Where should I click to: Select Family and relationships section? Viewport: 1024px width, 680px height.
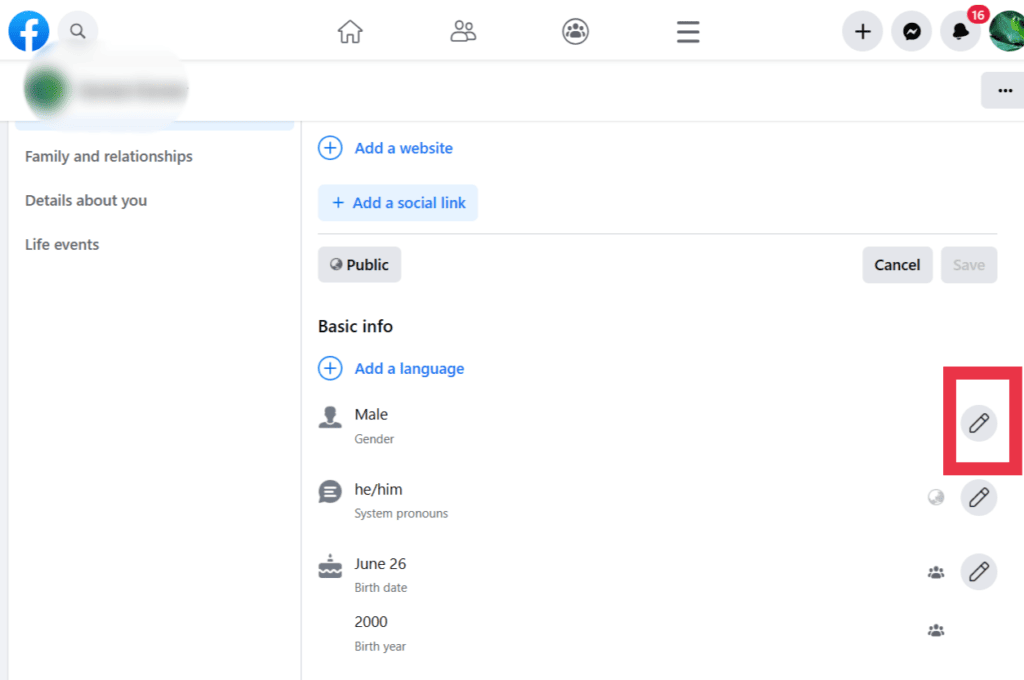pos(108,156)
